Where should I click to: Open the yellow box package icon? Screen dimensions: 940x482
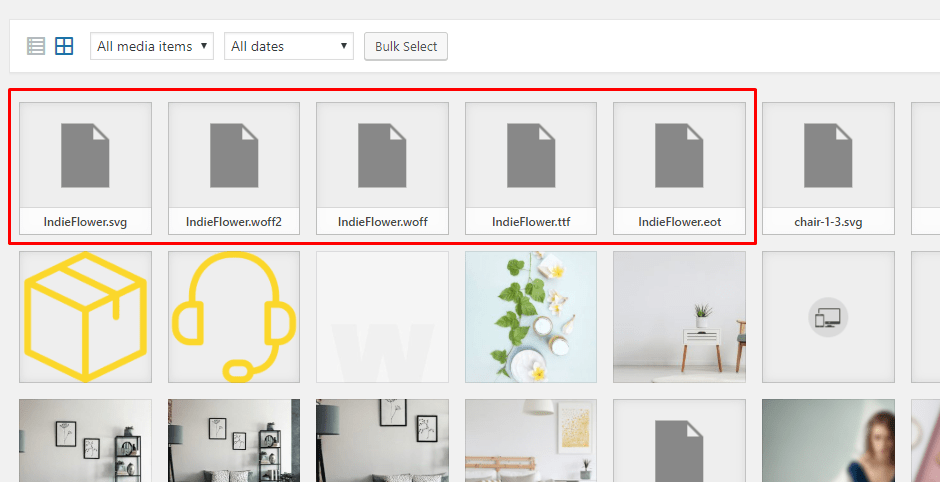pos(85,317)
